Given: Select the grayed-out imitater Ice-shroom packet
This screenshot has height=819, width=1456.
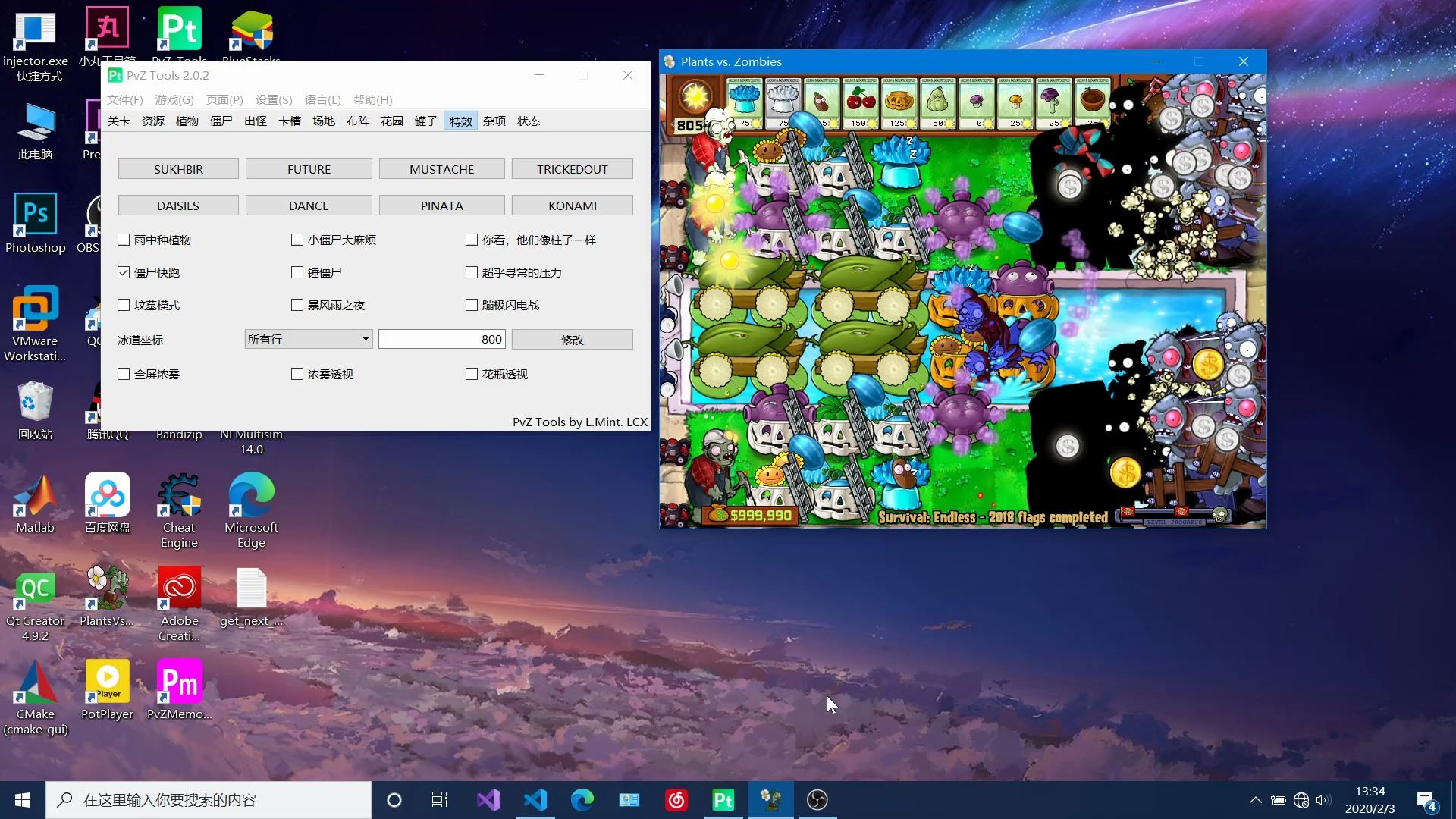Looking at the screenshot, I should pyautogui.click(x=783, y=102).
